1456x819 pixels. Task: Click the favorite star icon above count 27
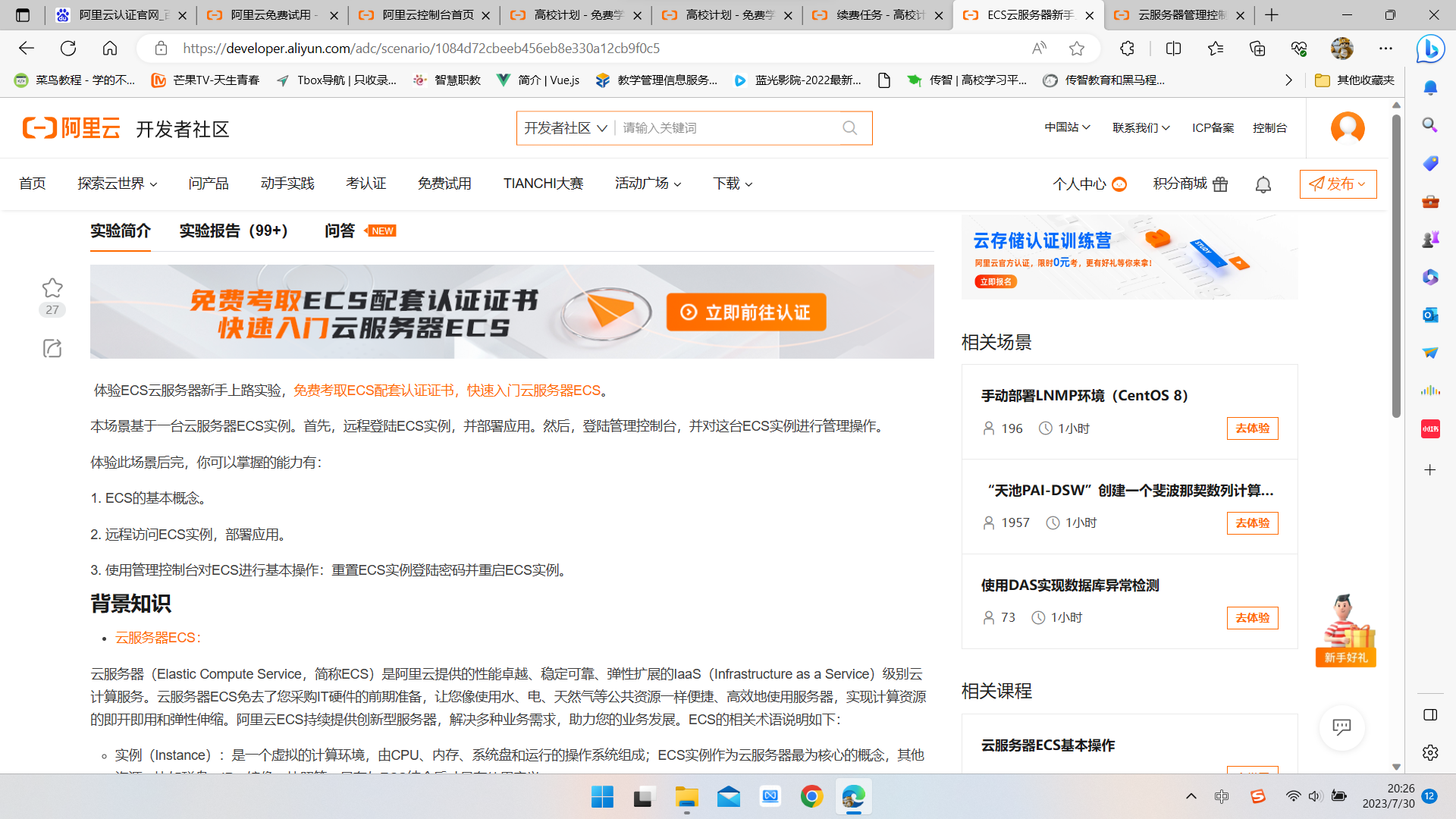pyautogui.click(x=52, y=287)
